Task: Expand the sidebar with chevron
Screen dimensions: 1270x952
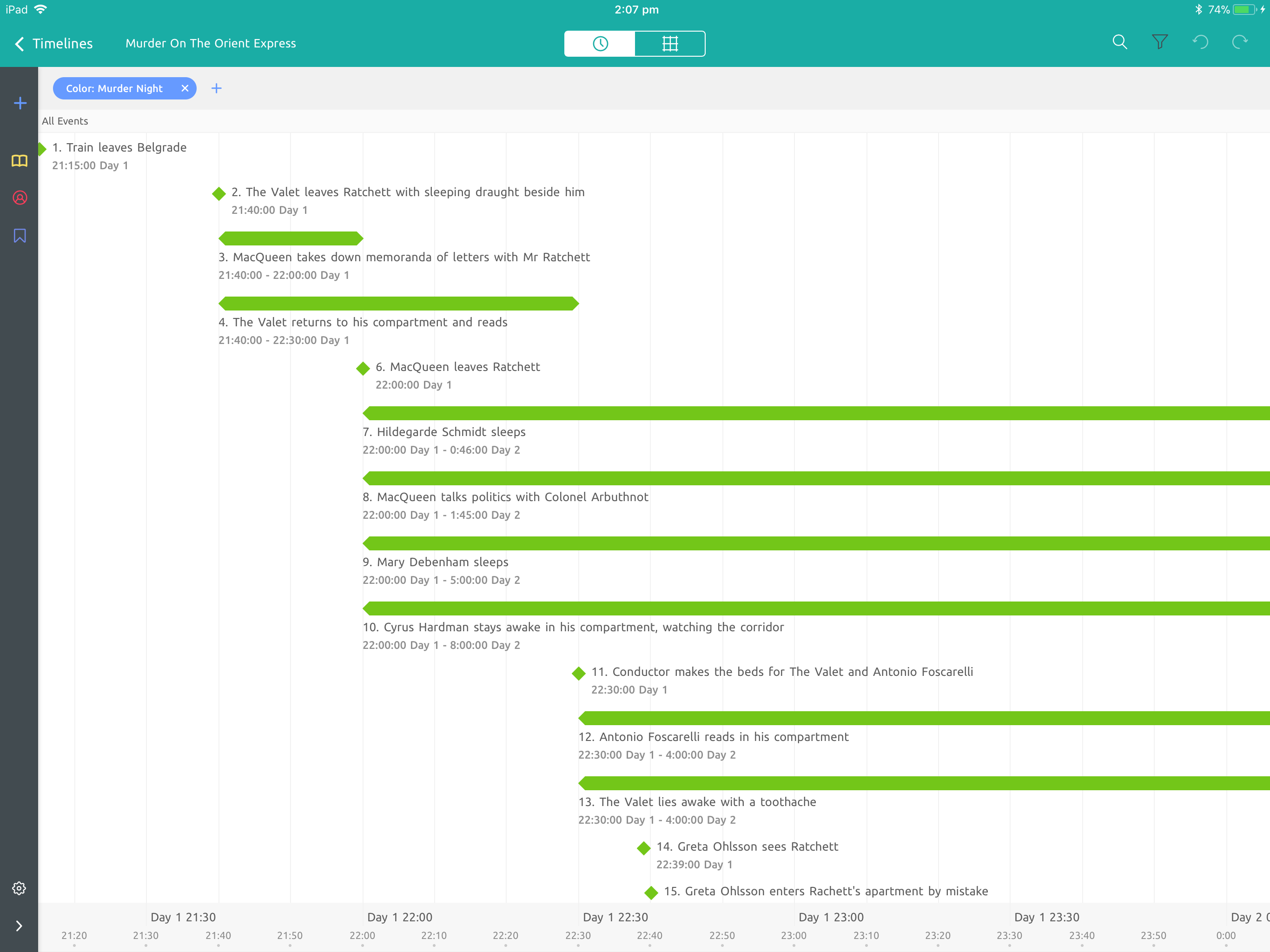Action: point(19,926)
